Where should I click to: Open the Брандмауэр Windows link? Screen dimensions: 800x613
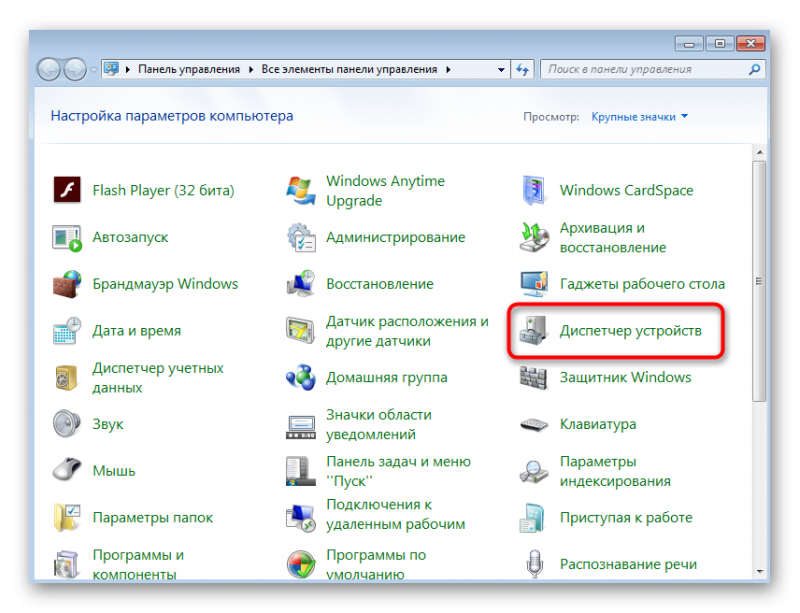tap(165, 284)
